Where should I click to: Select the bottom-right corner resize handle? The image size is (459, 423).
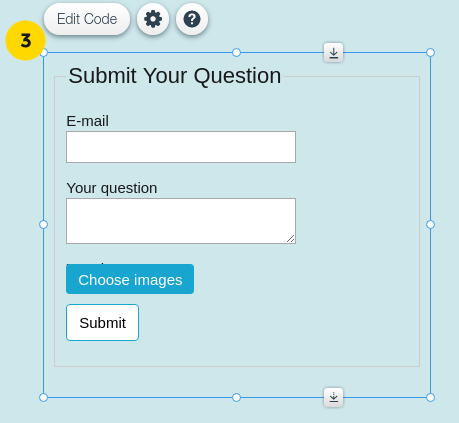[x=430, y=397]
